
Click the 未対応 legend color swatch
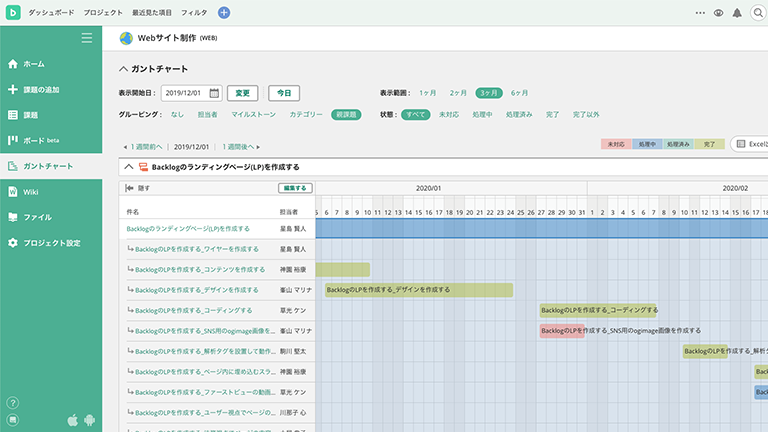(x=616, y=144)
